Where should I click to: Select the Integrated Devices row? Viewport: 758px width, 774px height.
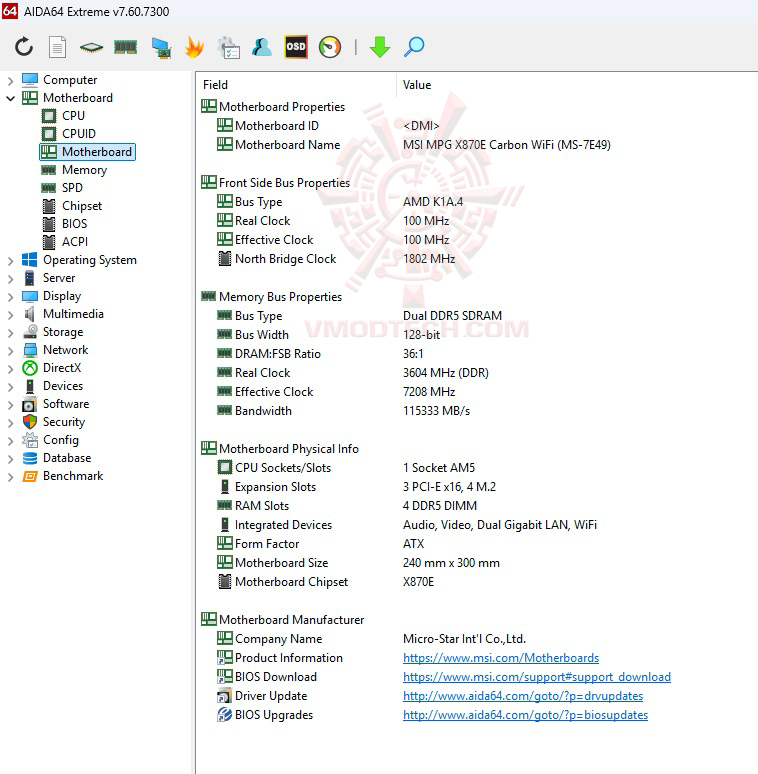pos(407,525)
